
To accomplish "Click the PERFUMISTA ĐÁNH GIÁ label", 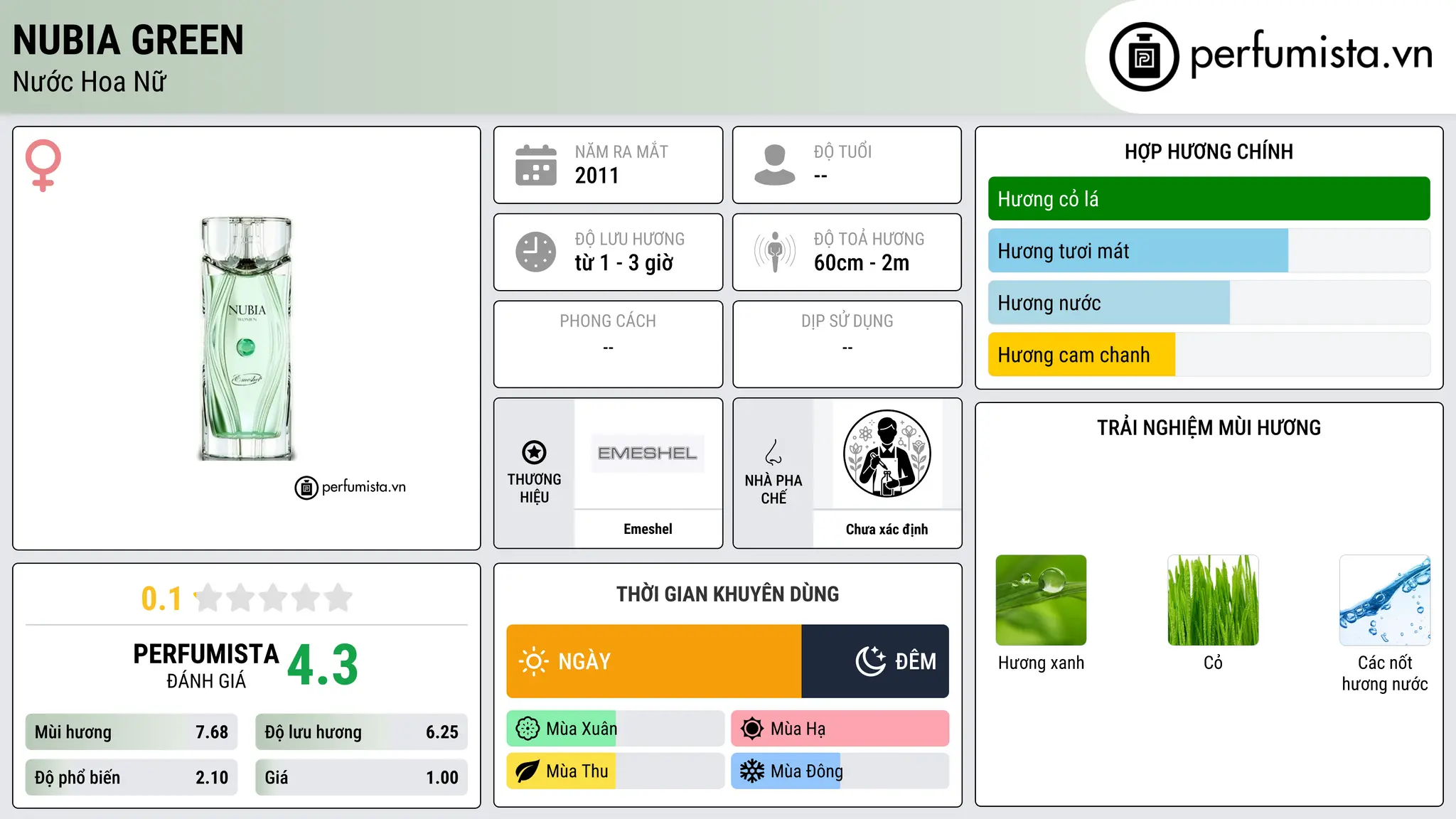I will [x=206, y=665].
